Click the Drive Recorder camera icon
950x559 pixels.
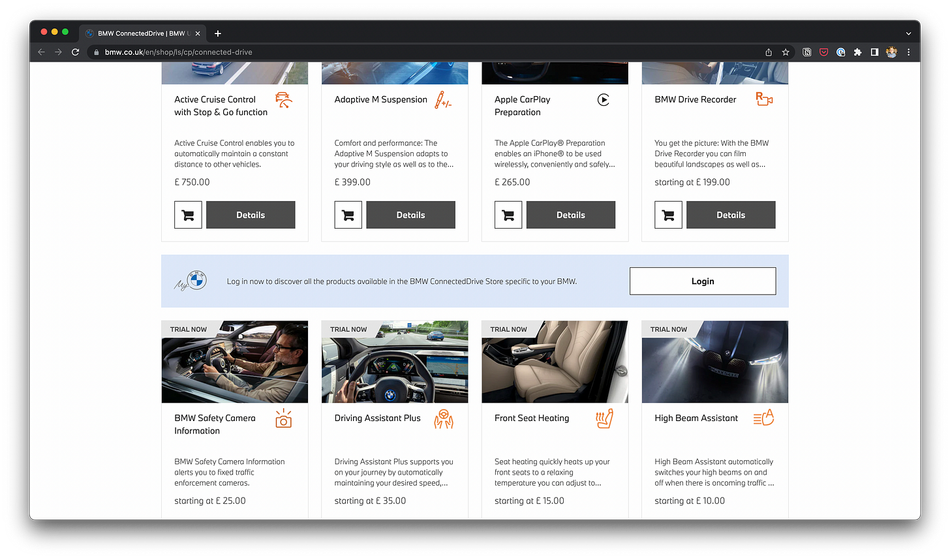pyautogui.click(x=764, y=99)
